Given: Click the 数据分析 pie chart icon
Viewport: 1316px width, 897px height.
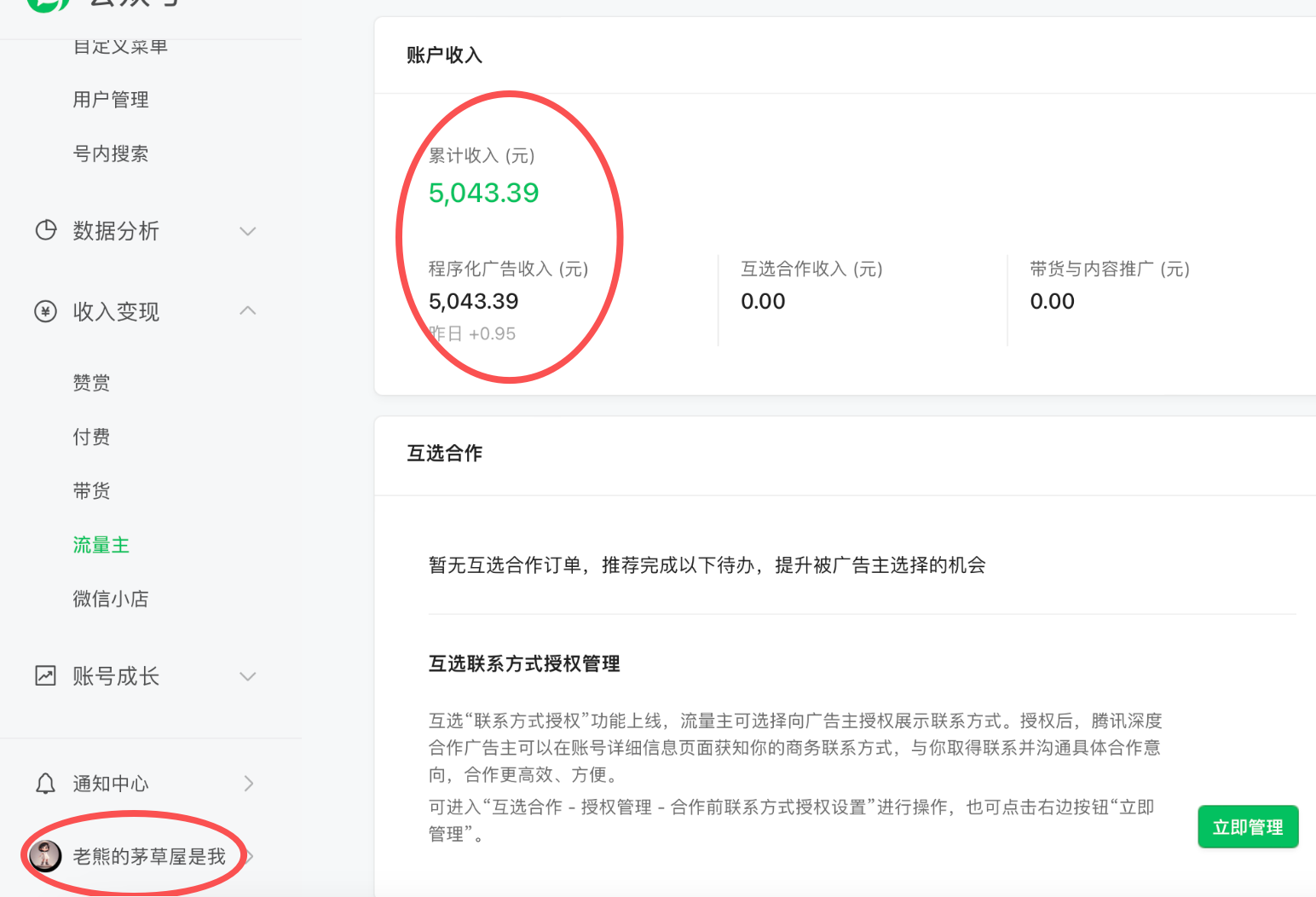Looking at the screenshot, I should pyautogui.click(x=46, y=230).
